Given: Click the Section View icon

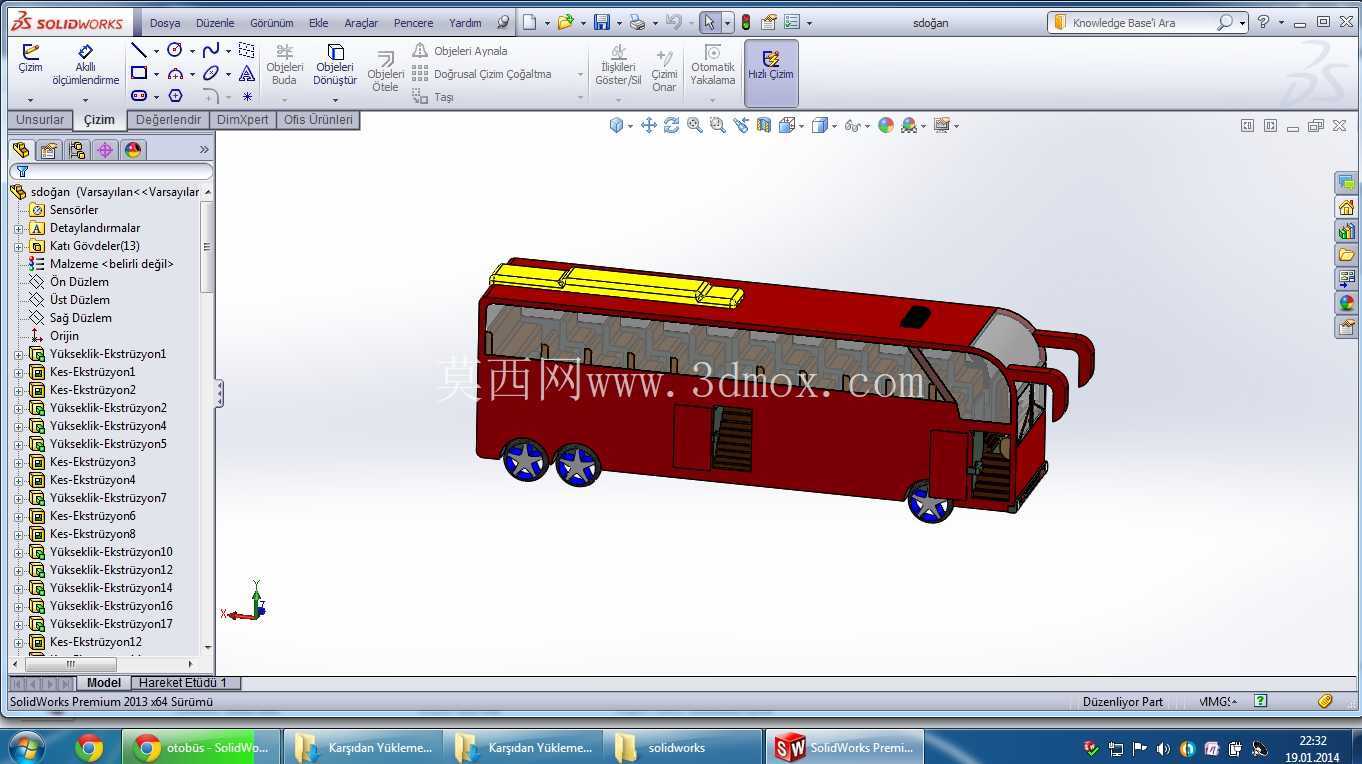Looking at the screenshot, I should 764,125.
